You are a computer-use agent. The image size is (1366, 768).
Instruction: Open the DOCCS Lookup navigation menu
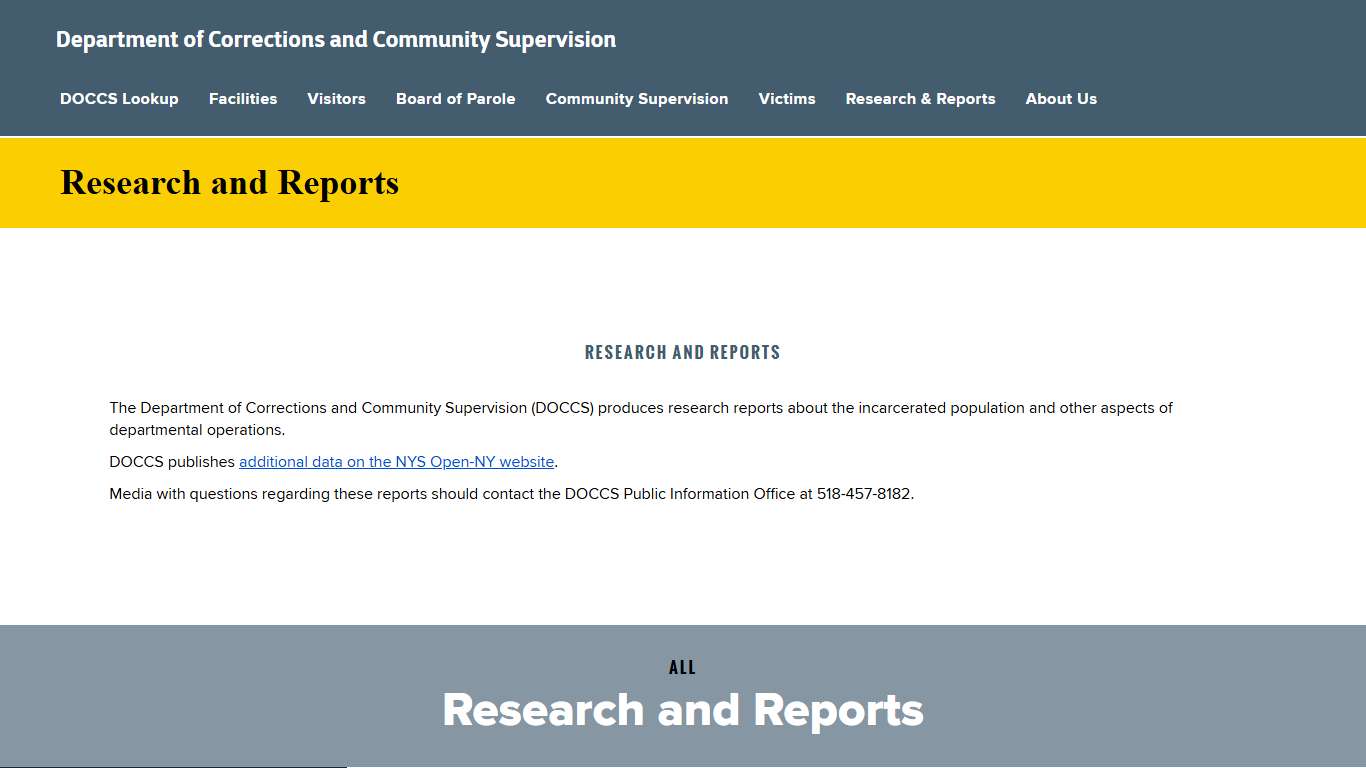coord(119,98)
